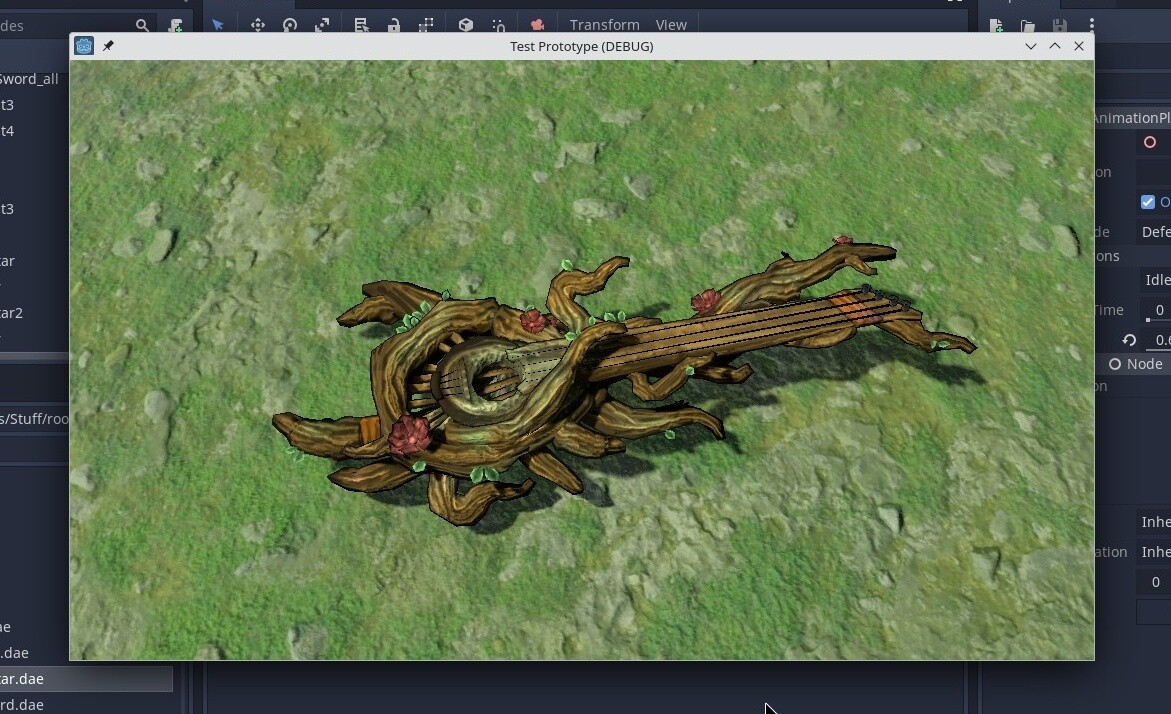Screen dimensions: 1171x714
Task: Lock the selected object with padlock icon
Action: click(394, 25)
